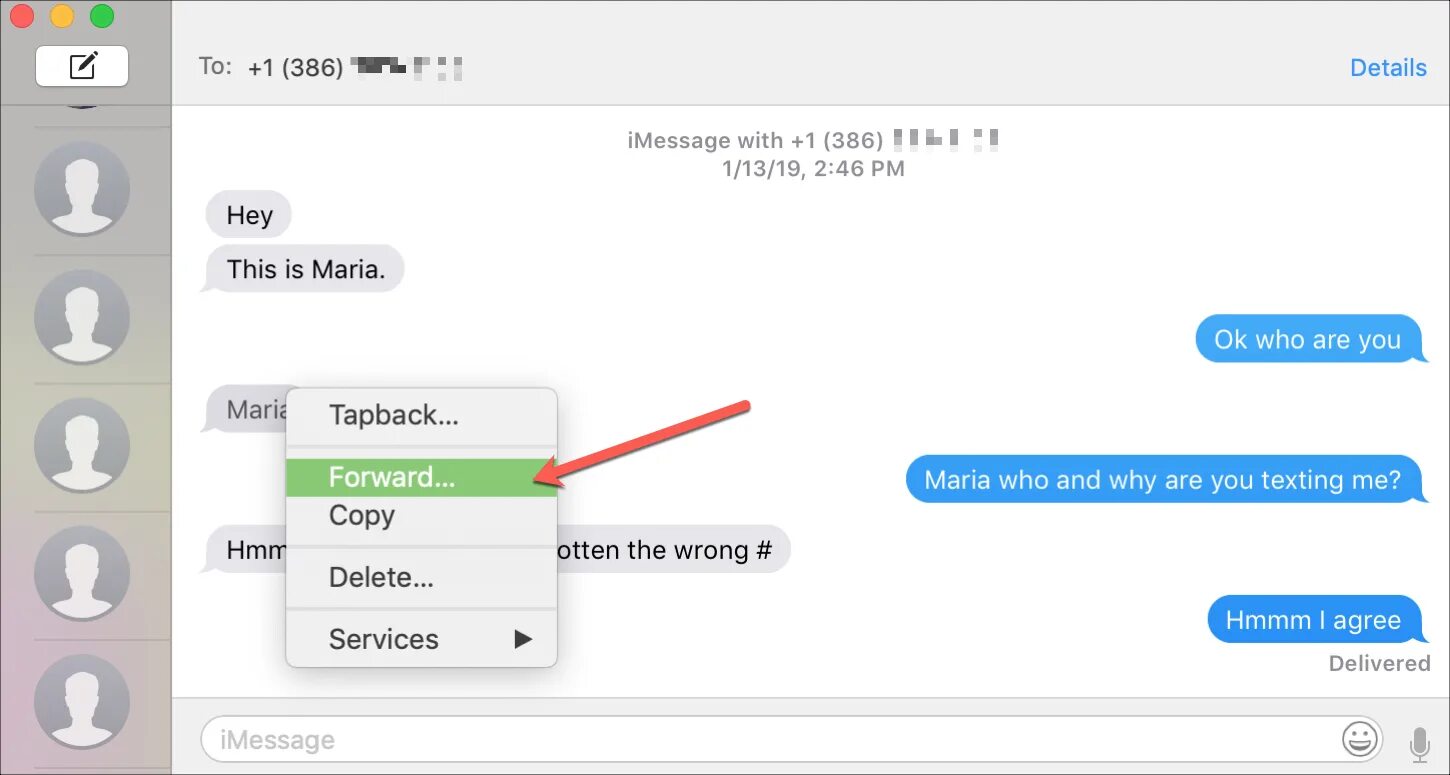Screen dimensions: 1450x775
Task: Click the yellow minimize window button
Action: coord(62,16)
